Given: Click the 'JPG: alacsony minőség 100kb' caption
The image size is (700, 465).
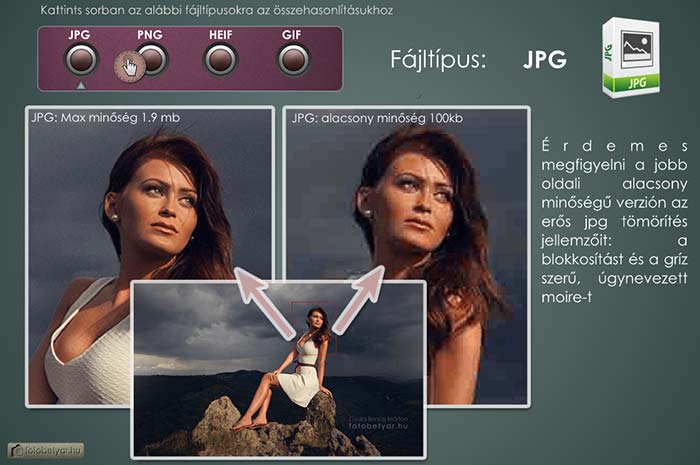Looking at the screenshot, I should pyautogui.click(x=377, y=118).
